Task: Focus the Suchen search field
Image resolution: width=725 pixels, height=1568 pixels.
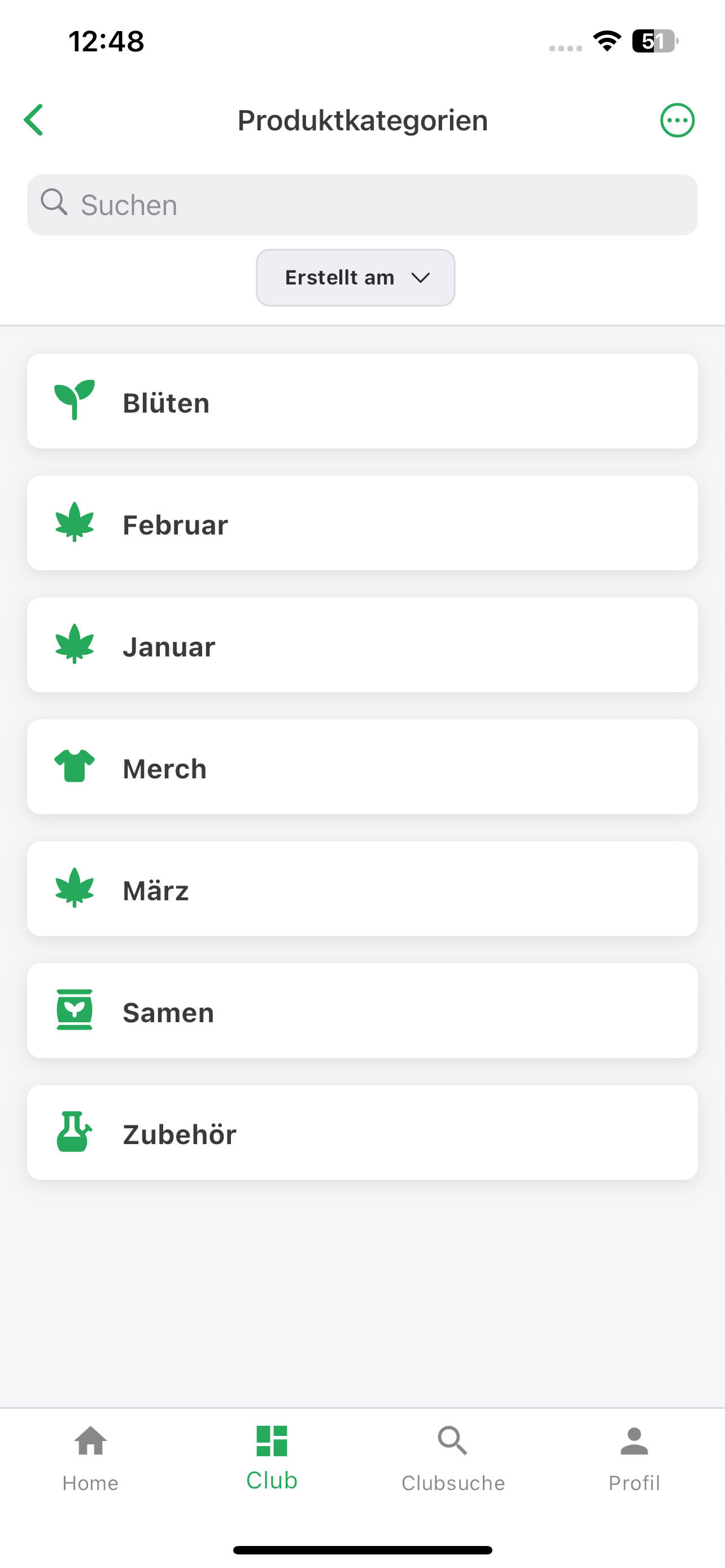Action: click(362, 205)
